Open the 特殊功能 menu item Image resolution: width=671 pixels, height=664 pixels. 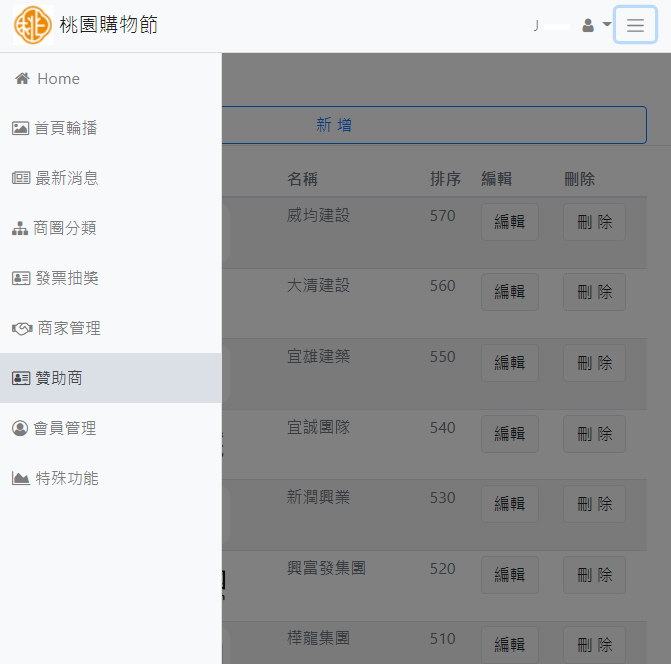(x=111, y=478)
